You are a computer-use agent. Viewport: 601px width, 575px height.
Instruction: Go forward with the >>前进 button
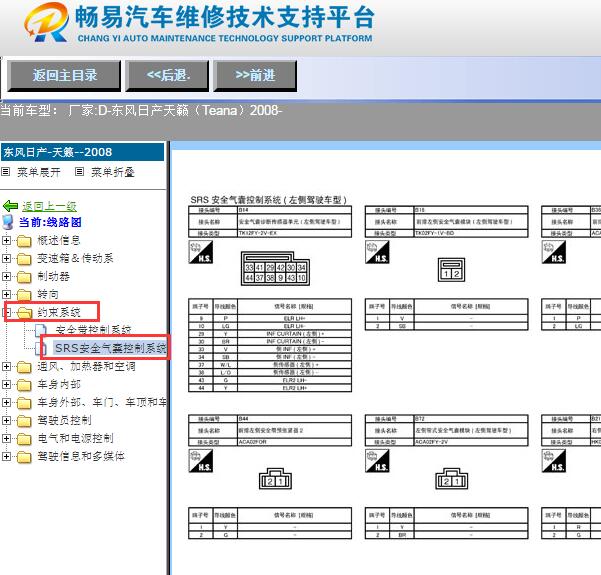point(255,76)
